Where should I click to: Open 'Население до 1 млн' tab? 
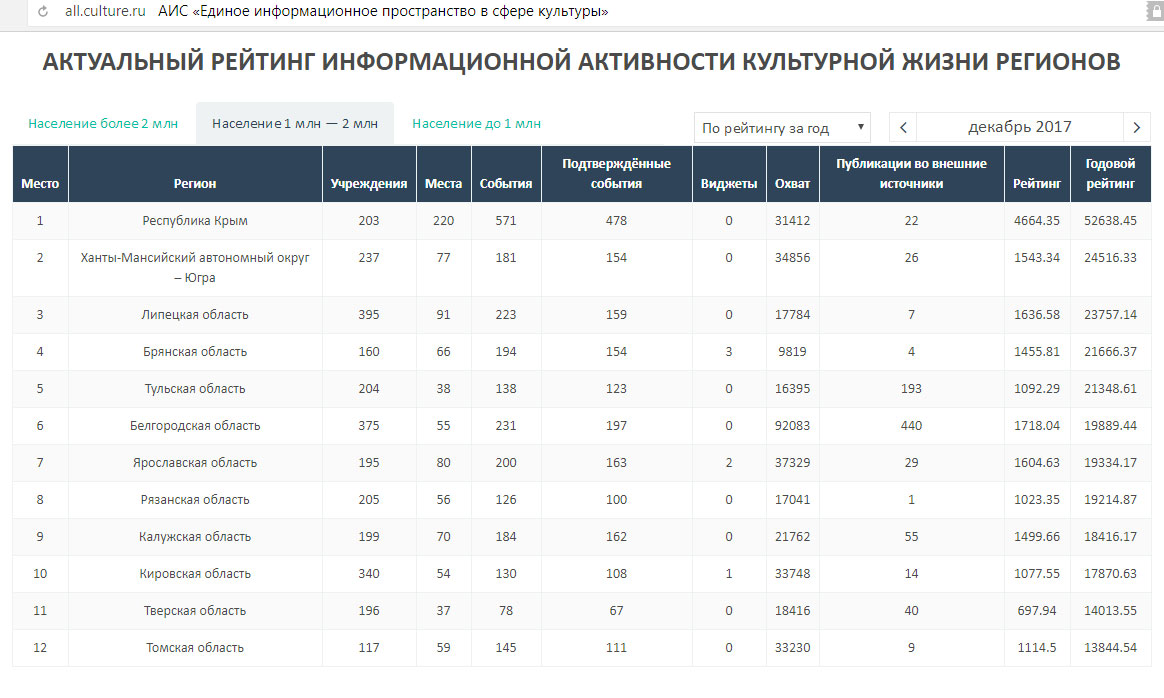tap(476, 124)
